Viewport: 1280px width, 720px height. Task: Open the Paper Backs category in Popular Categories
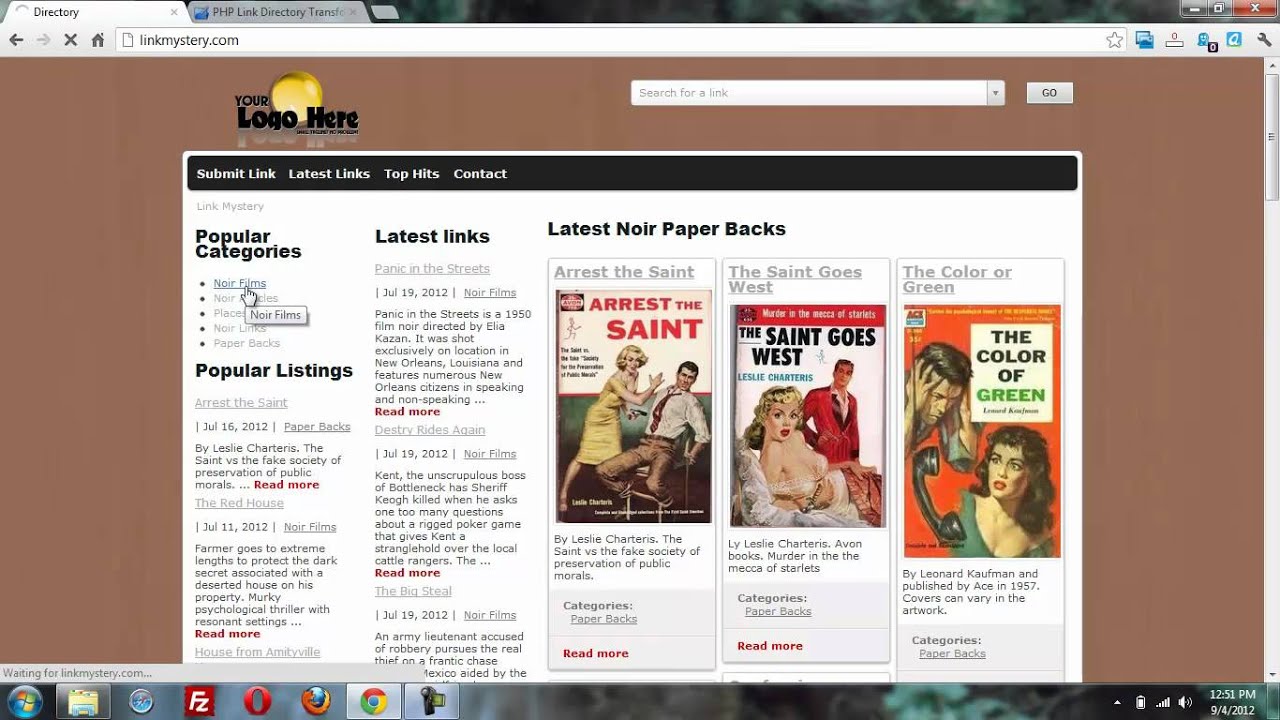tap(246, 343)
